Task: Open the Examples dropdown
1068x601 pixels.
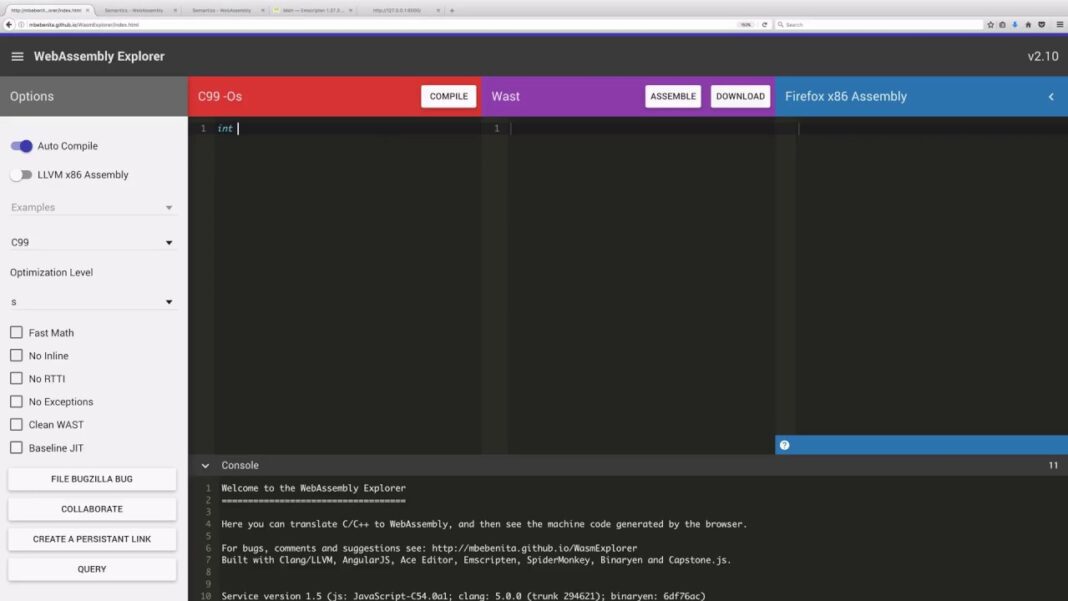Action: click(92, 207)
